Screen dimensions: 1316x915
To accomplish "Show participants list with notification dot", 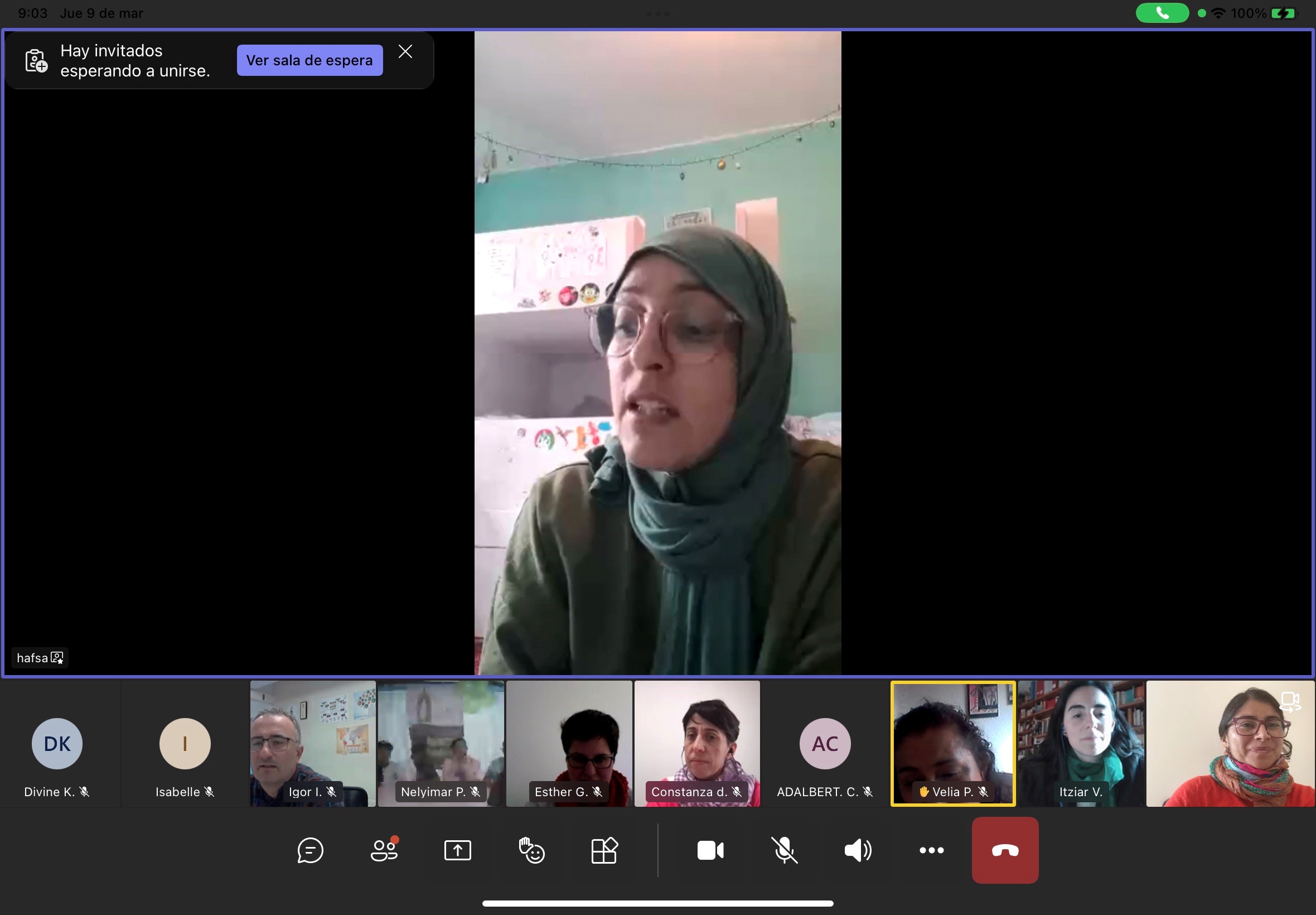I will (x=384, y=850).
